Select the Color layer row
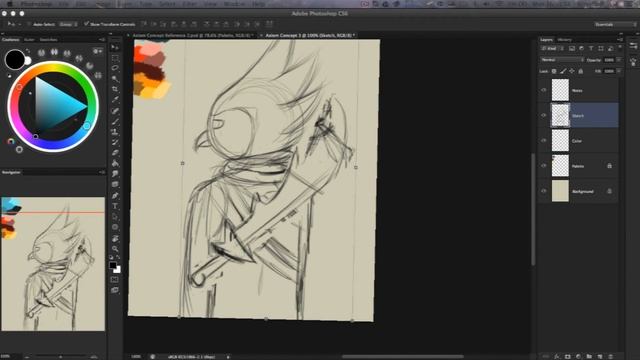Viewport: 640px width, 360px height. [x=578, y=141]
